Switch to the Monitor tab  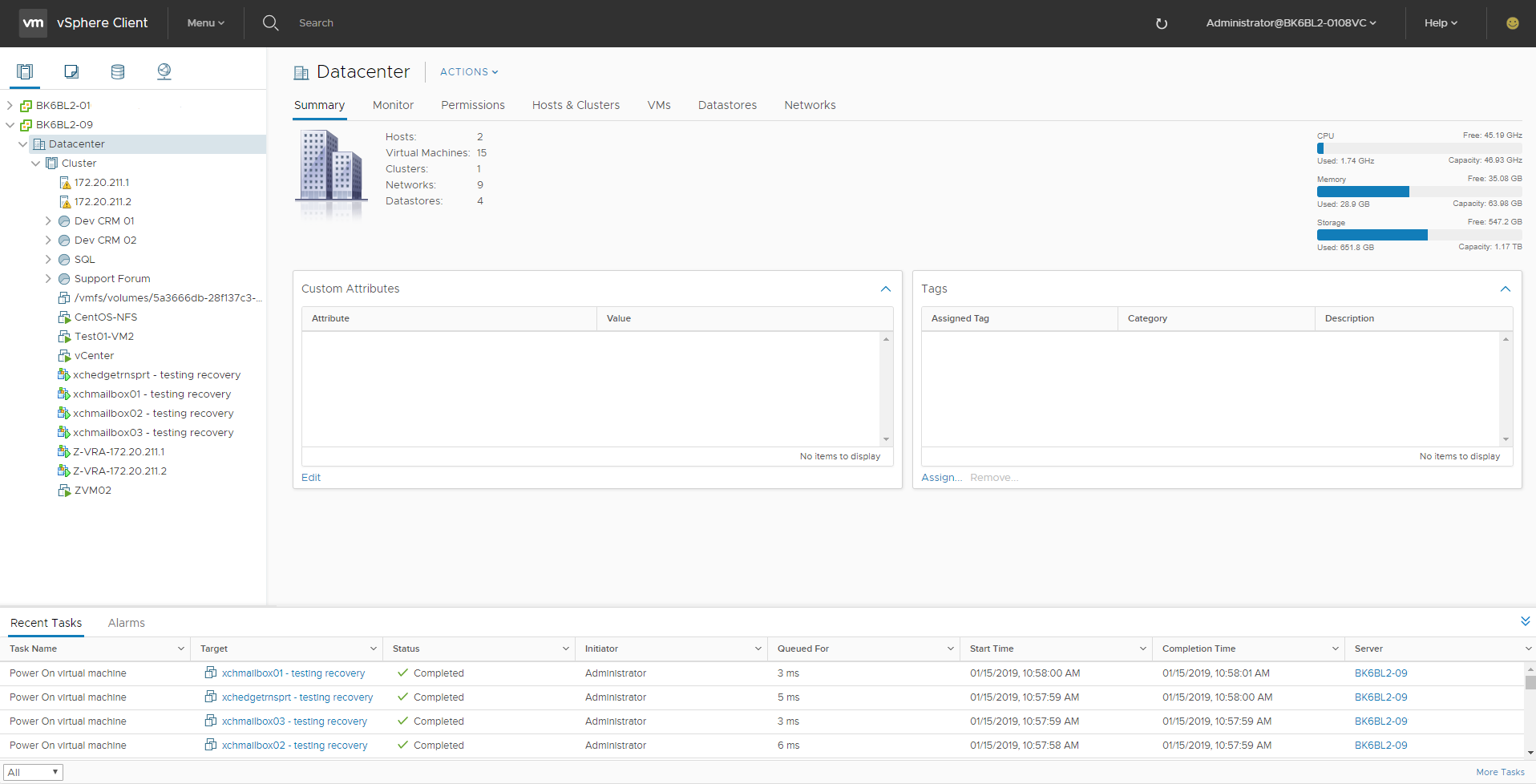393,105
